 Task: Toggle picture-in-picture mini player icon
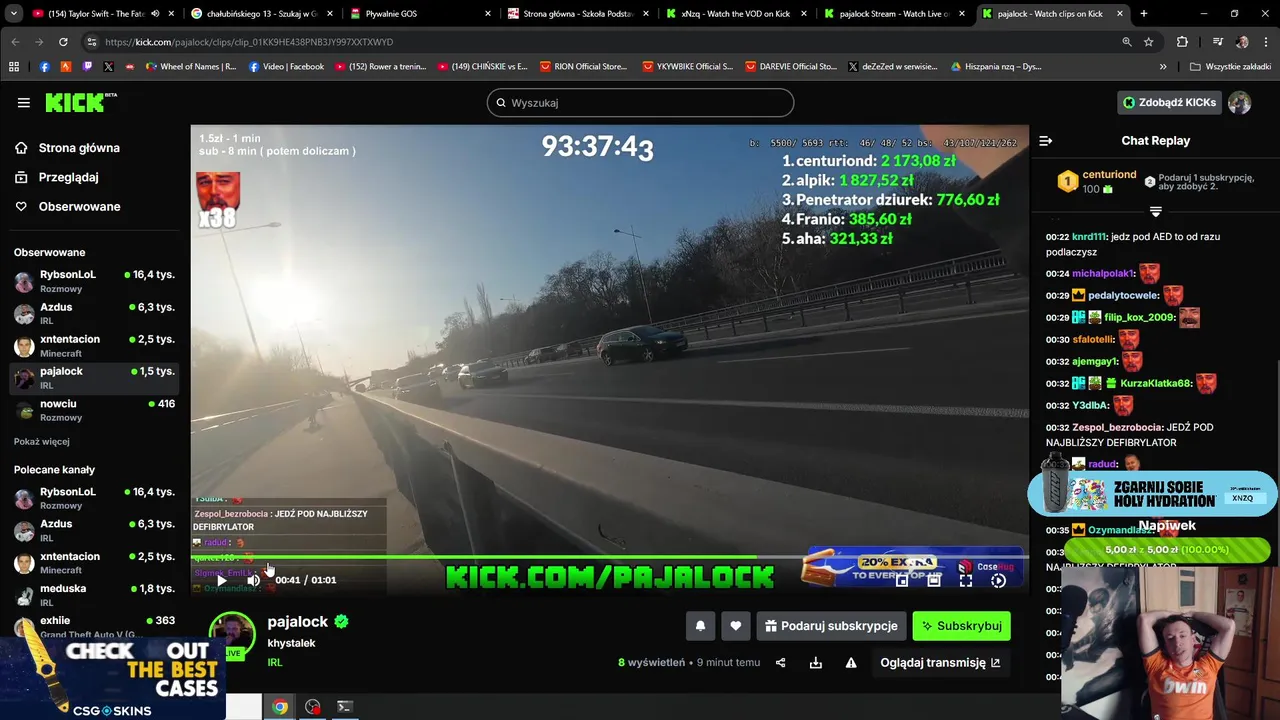coord(902,580)
